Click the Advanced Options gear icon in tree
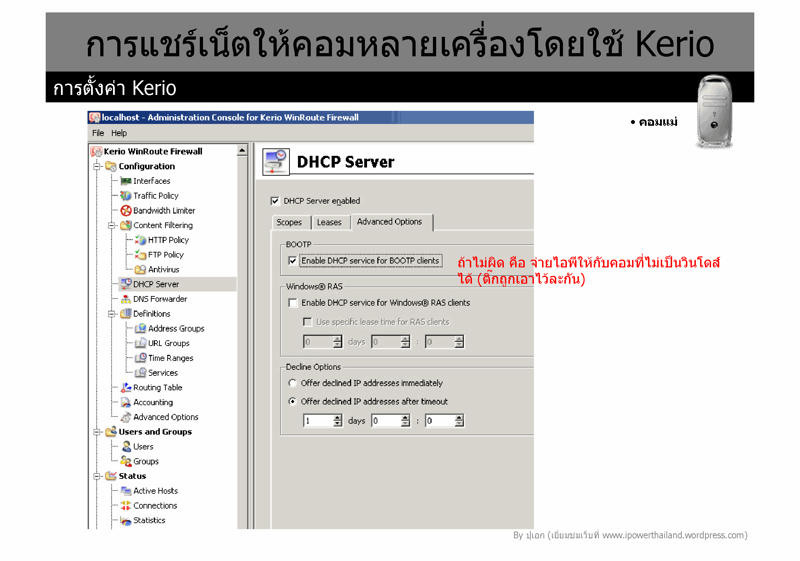Screen dimensions: 800x561 pos(126,417)
